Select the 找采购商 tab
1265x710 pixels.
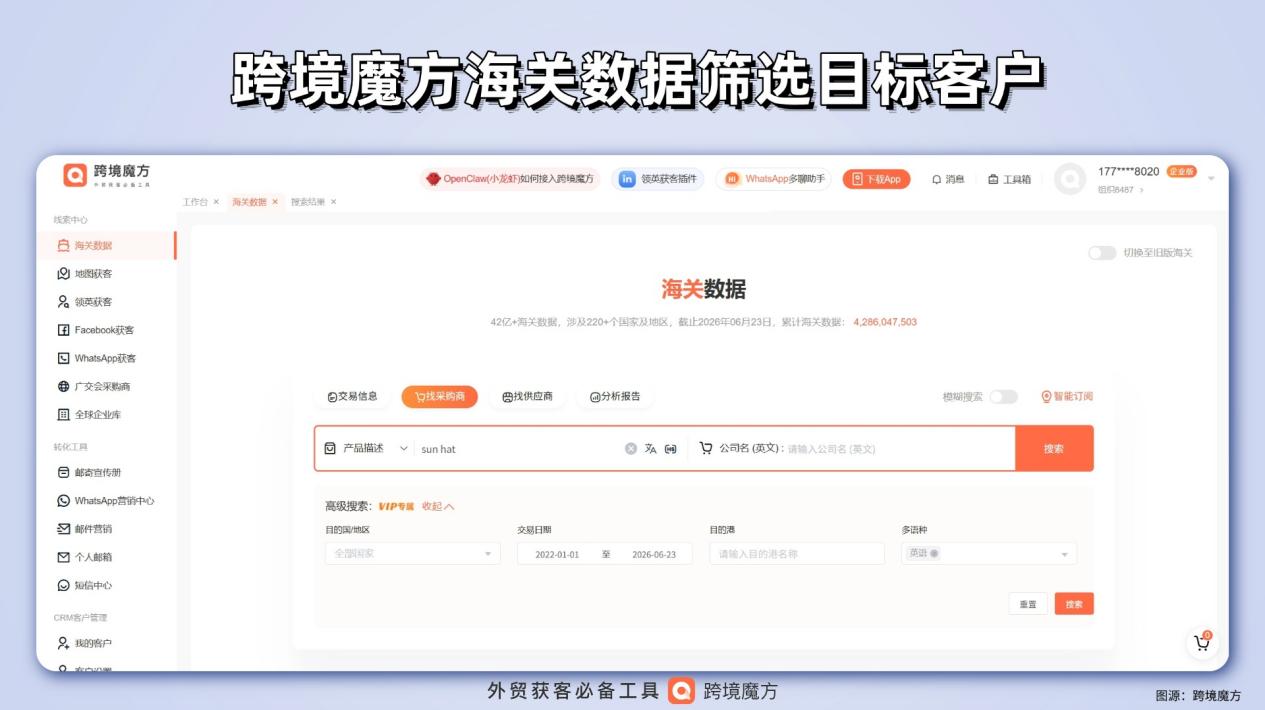pos(440,396)
